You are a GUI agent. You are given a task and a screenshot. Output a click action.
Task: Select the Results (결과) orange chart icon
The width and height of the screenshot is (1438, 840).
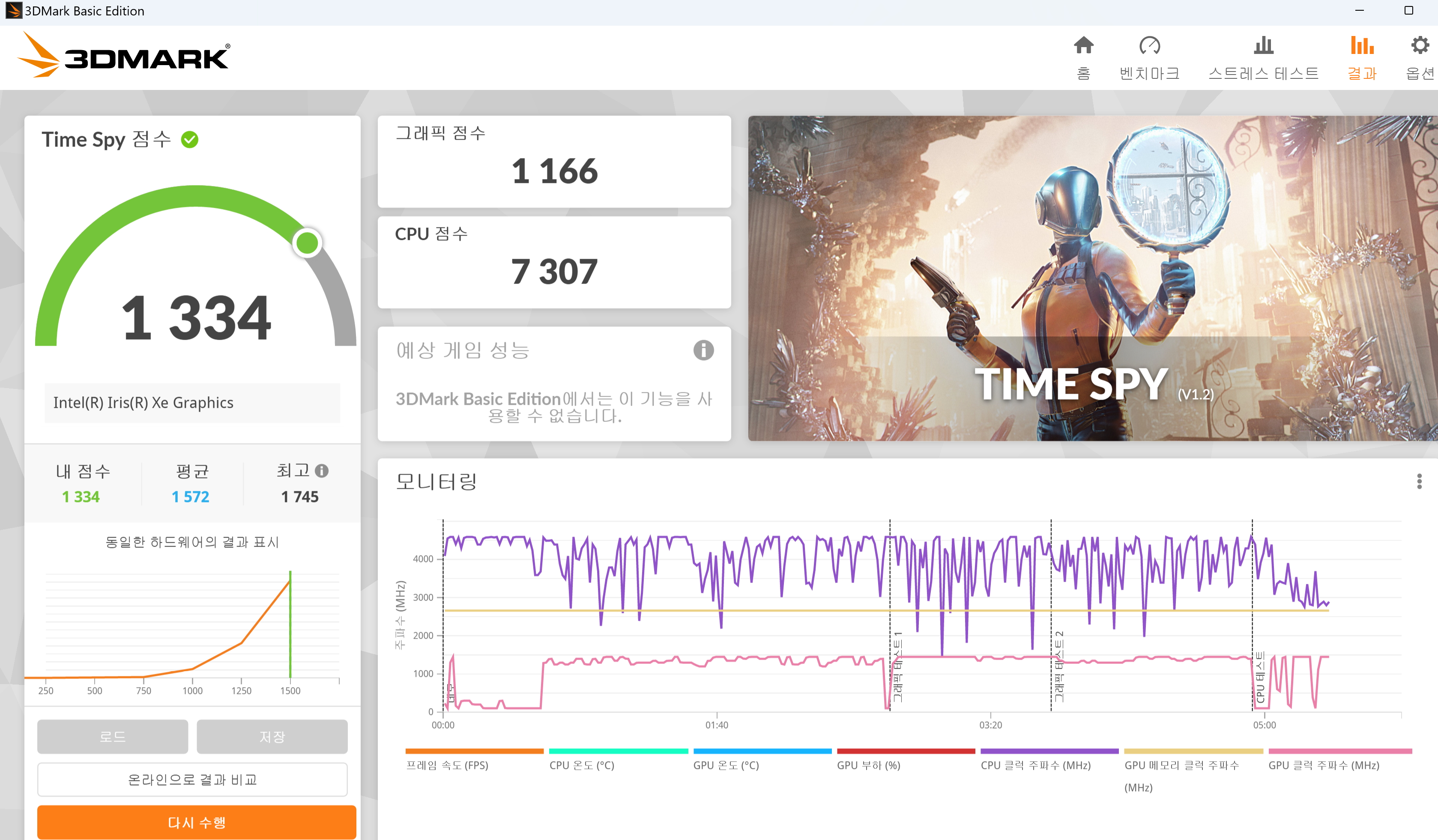[x=1361, y=45]
